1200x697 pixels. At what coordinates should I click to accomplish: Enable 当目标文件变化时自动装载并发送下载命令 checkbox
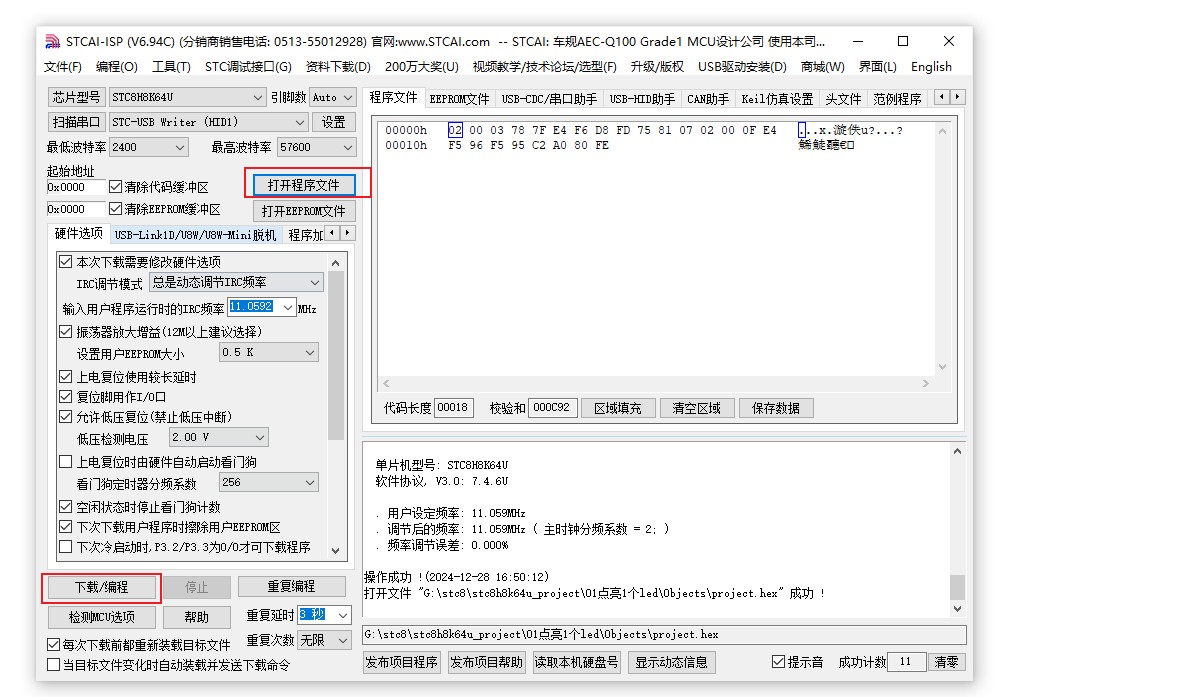pos(54,665)
